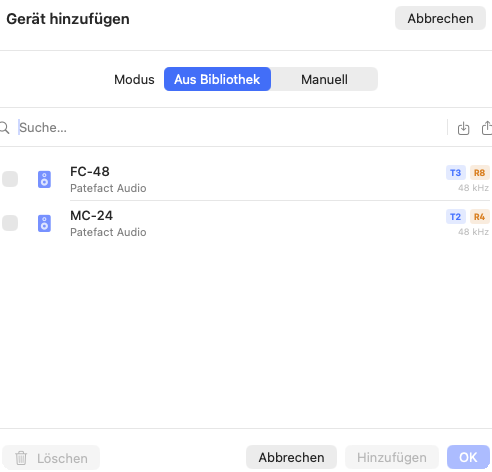The image size is (492, 472).
Task: Click the T2 badge on MC-24
Action: 456,217
